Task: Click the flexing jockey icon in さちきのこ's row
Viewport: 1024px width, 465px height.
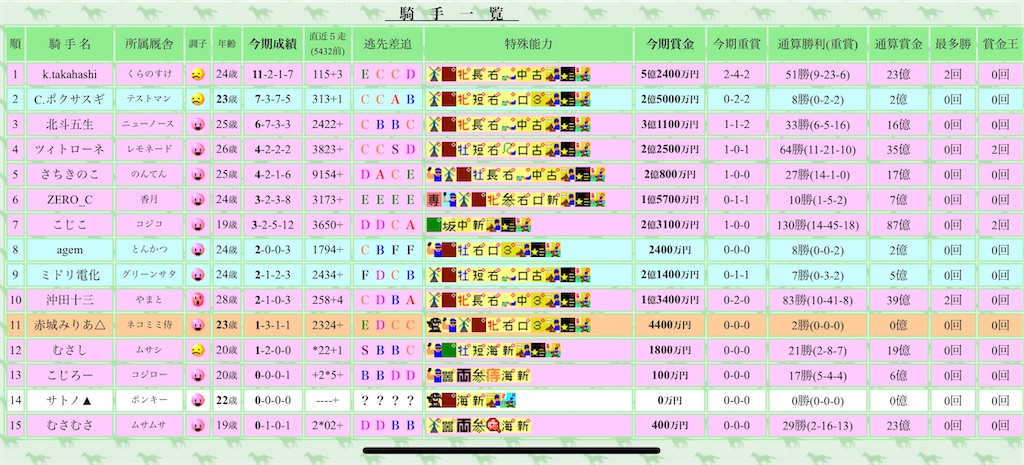Action: (434, 174)
